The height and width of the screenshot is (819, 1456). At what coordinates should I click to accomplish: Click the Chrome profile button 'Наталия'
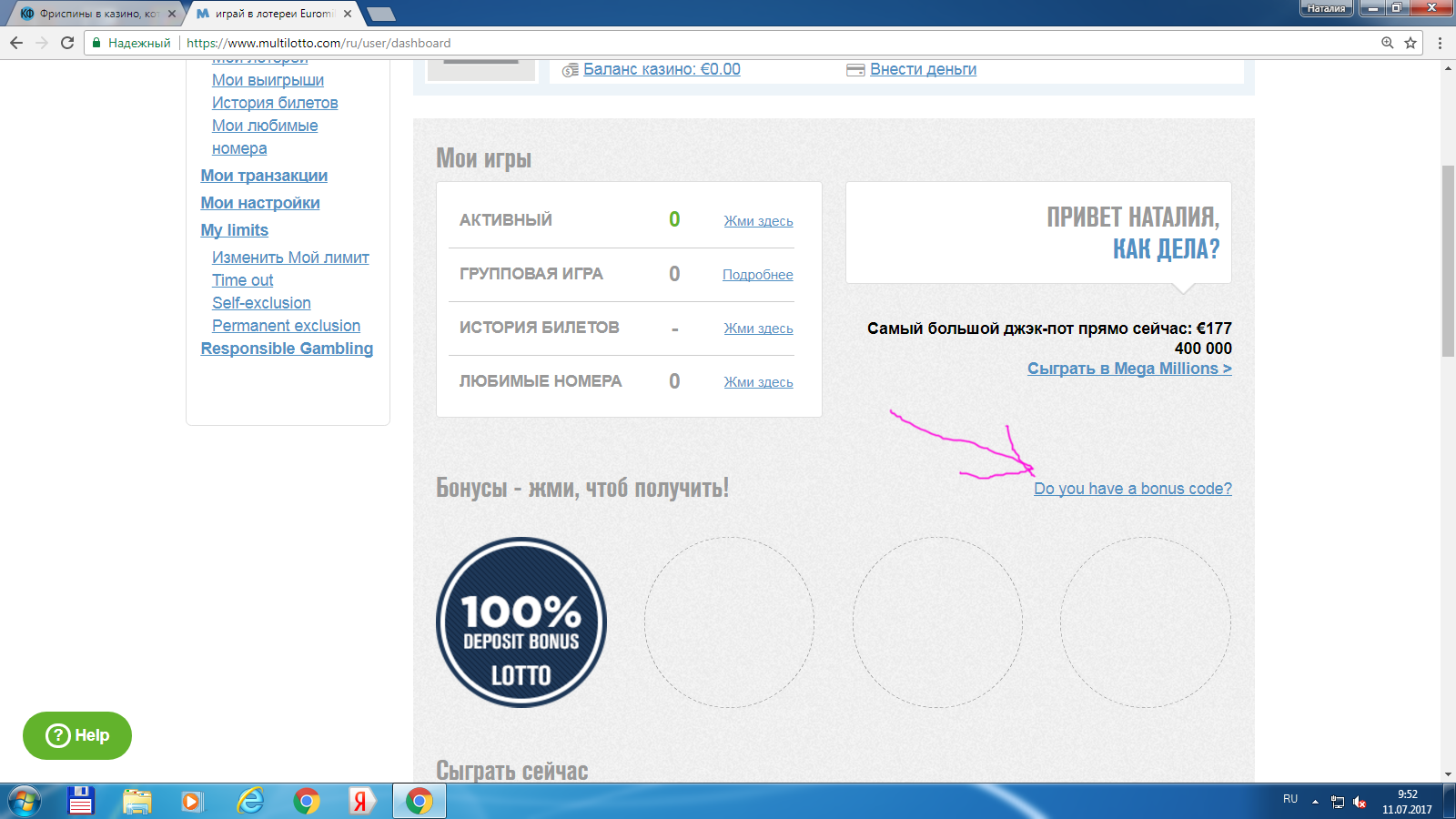[x=1326, y=8]
